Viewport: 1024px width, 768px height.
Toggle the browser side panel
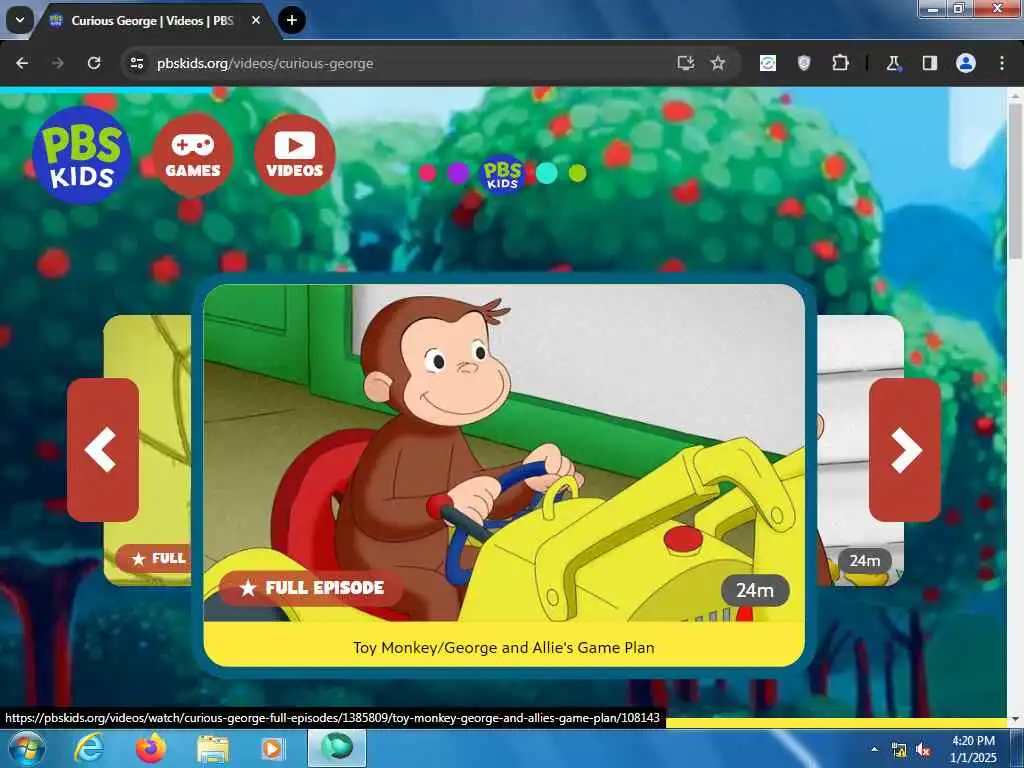tap(930, 63)
